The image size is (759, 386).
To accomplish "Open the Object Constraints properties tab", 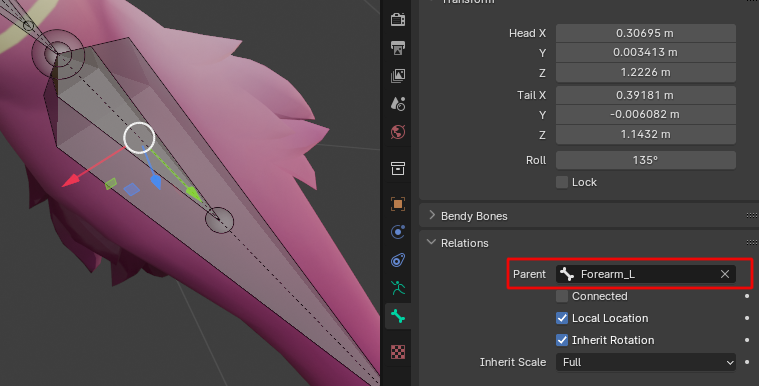I will [397, 260].
